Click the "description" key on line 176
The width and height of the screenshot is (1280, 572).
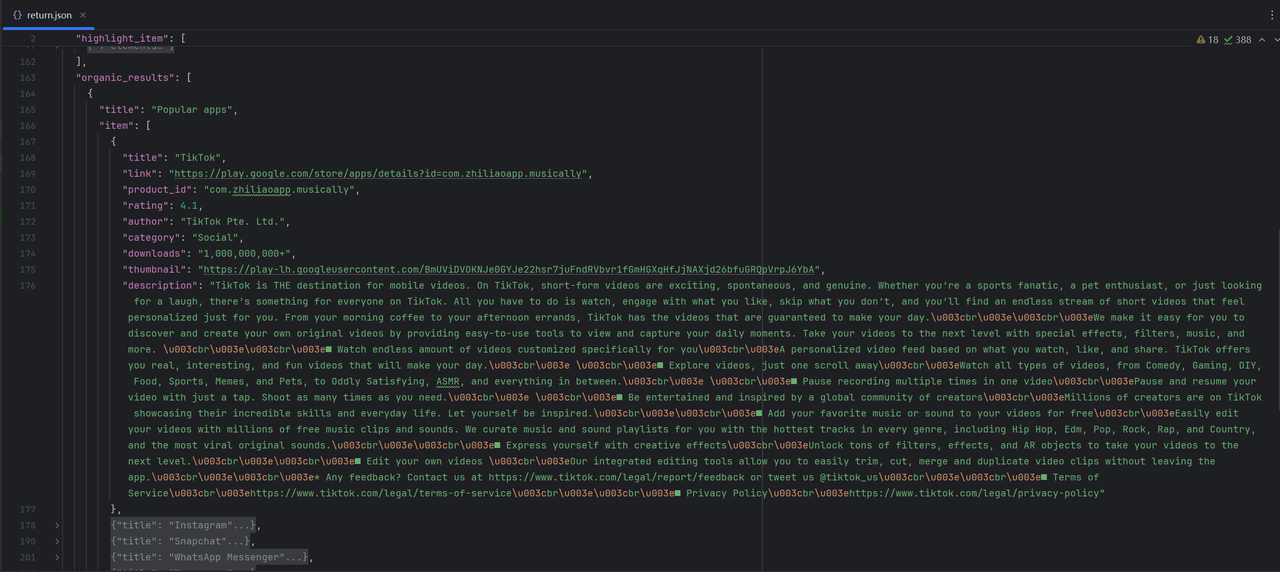pyautogui.click(x=160, y=286)
